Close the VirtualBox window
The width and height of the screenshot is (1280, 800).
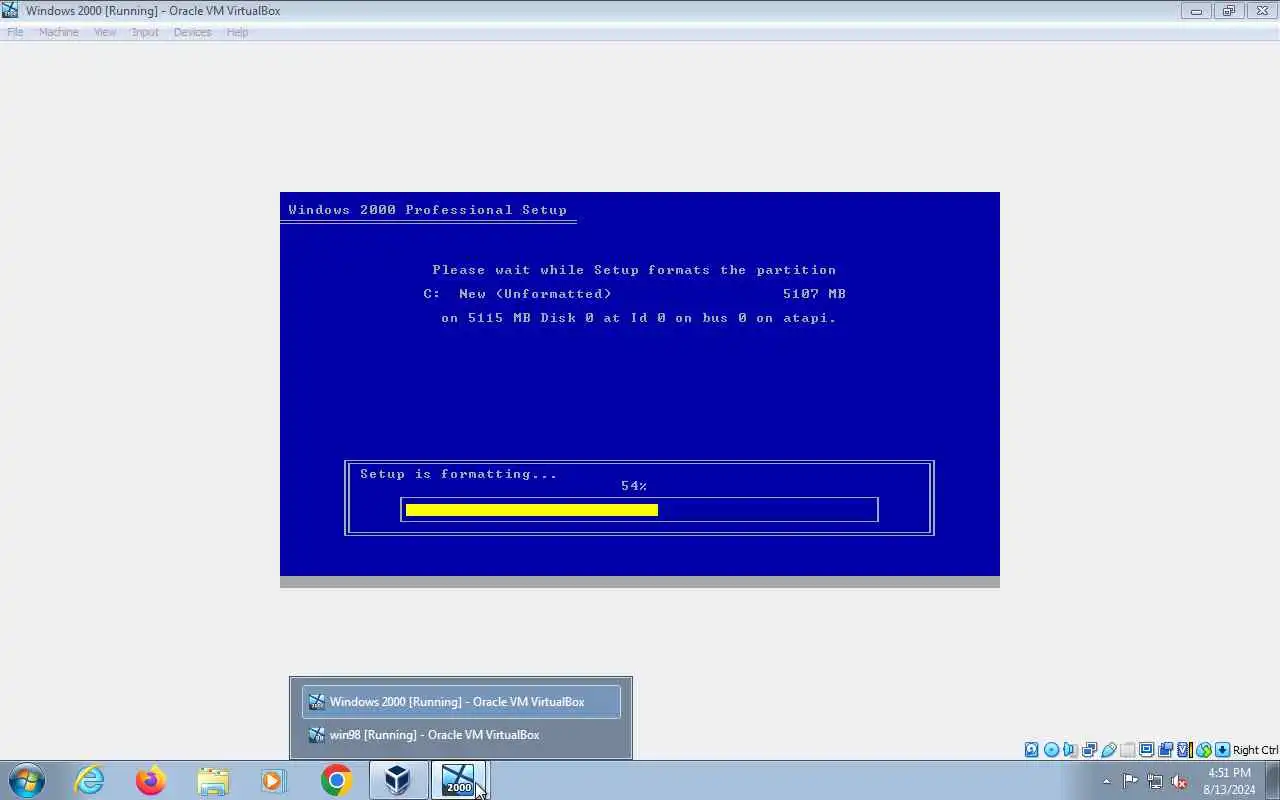click(1260, 11)
